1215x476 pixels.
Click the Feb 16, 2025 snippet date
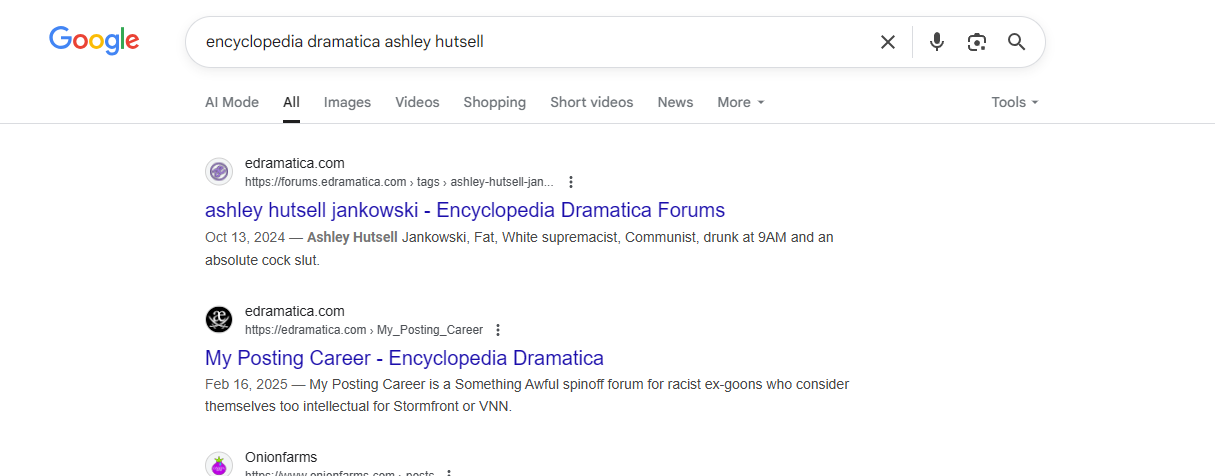(x=246, y=384)
